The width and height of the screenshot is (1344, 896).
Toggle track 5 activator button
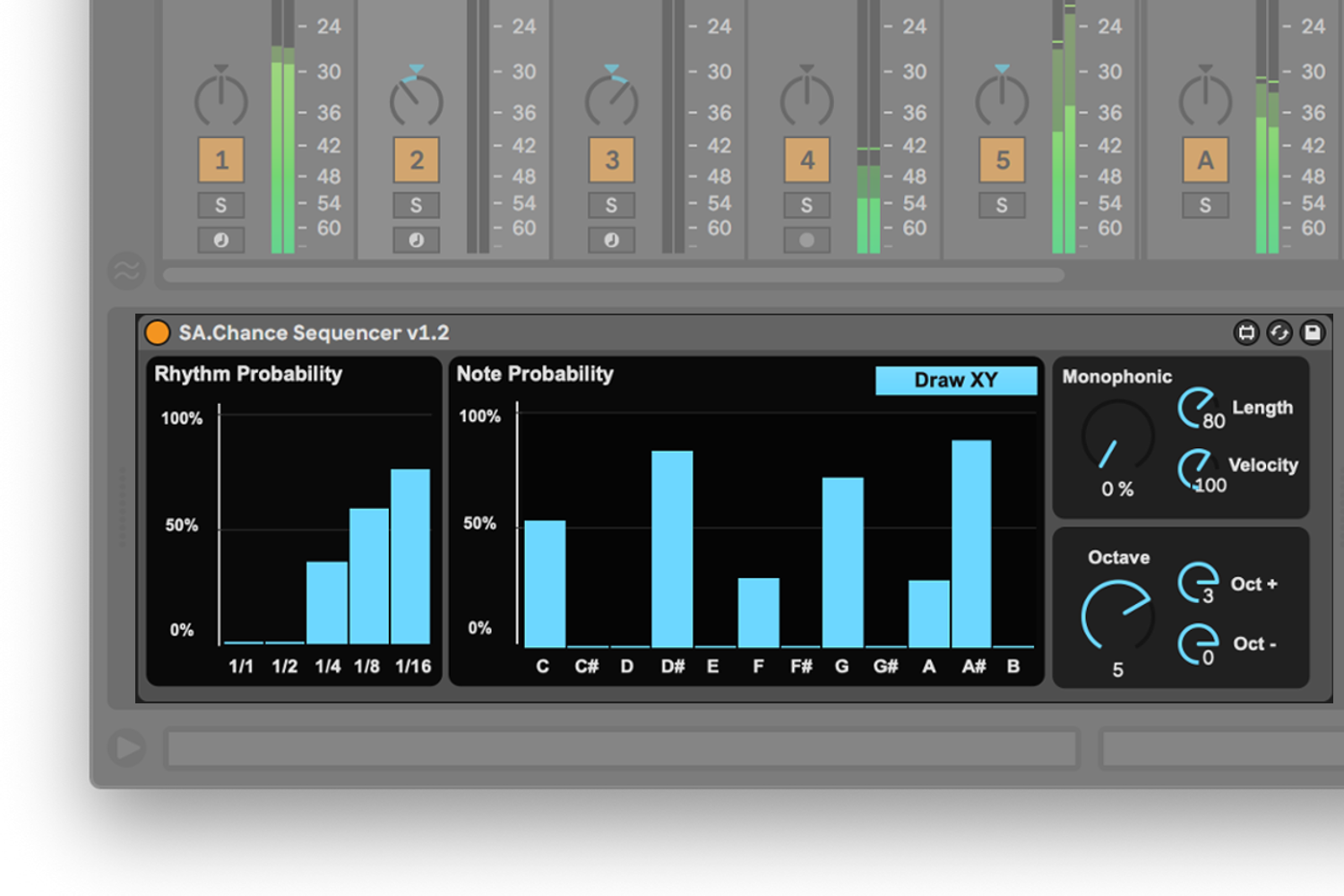pyautogui.click(x=1003, y=160)
